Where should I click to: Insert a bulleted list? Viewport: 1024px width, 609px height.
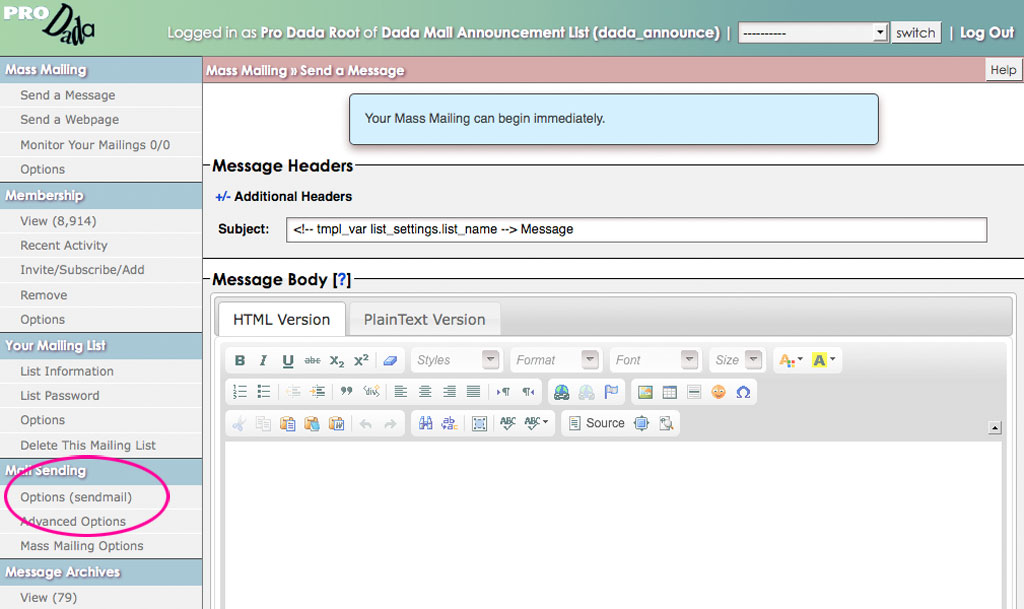[264, 392]
